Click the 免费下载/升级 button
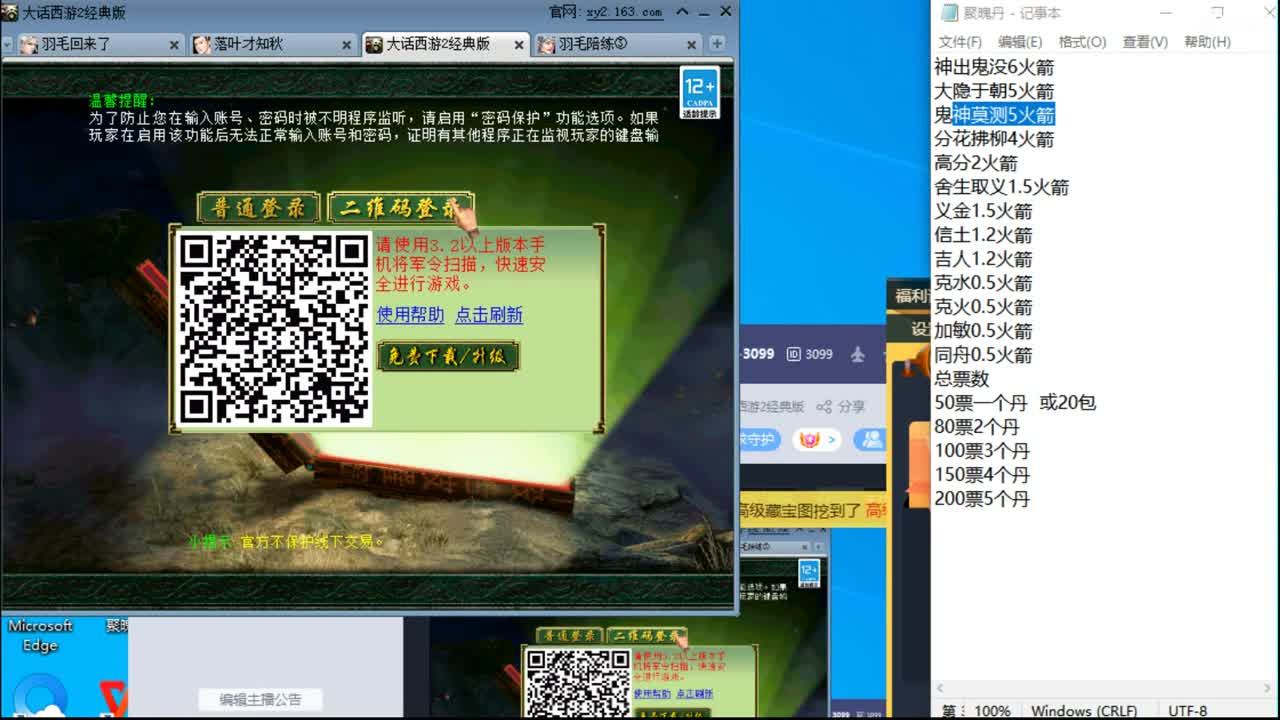The image size is (1280, 720). coord(448,356)
